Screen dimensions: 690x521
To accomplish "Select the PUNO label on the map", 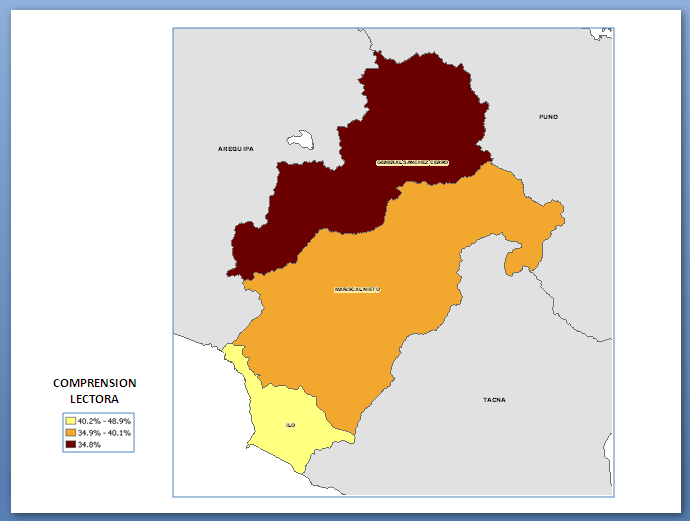I will point(548,117).
